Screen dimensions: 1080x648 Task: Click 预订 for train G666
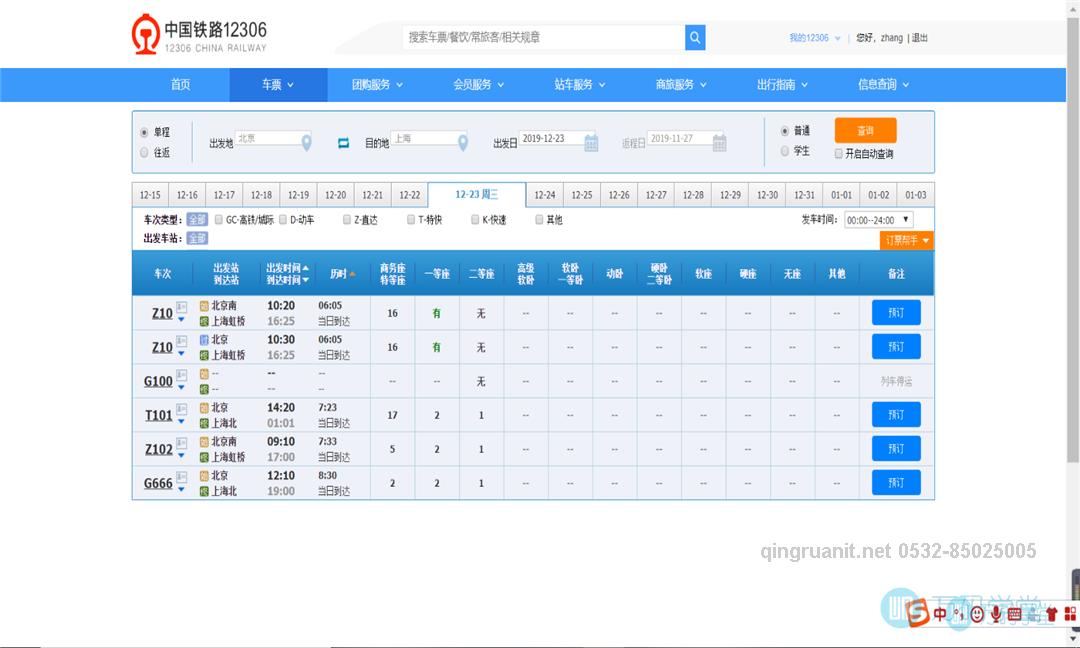click(x=895, y=481)
